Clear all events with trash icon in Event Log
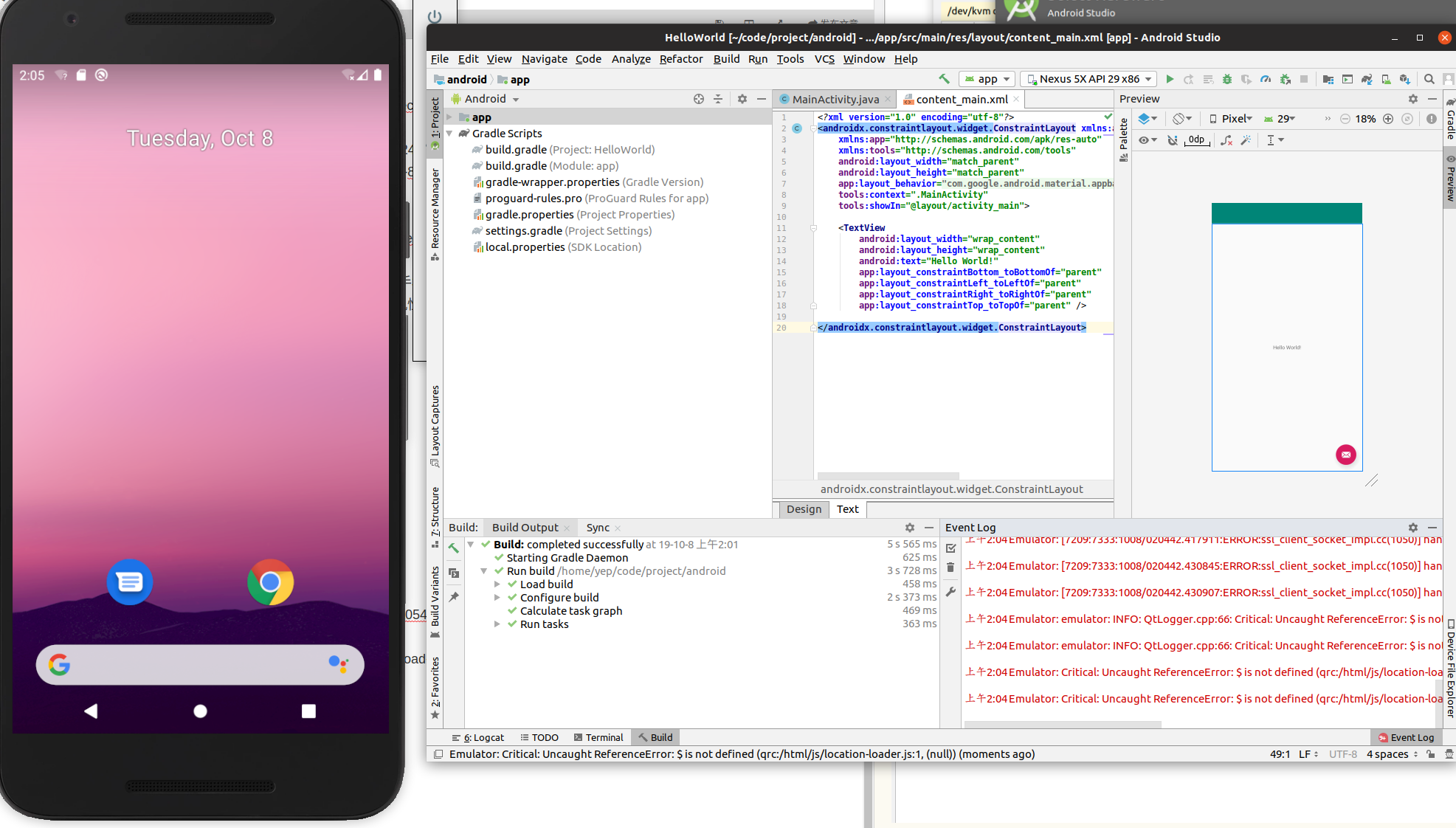The width and height of the screenshot is (1456, 828). 950,567
